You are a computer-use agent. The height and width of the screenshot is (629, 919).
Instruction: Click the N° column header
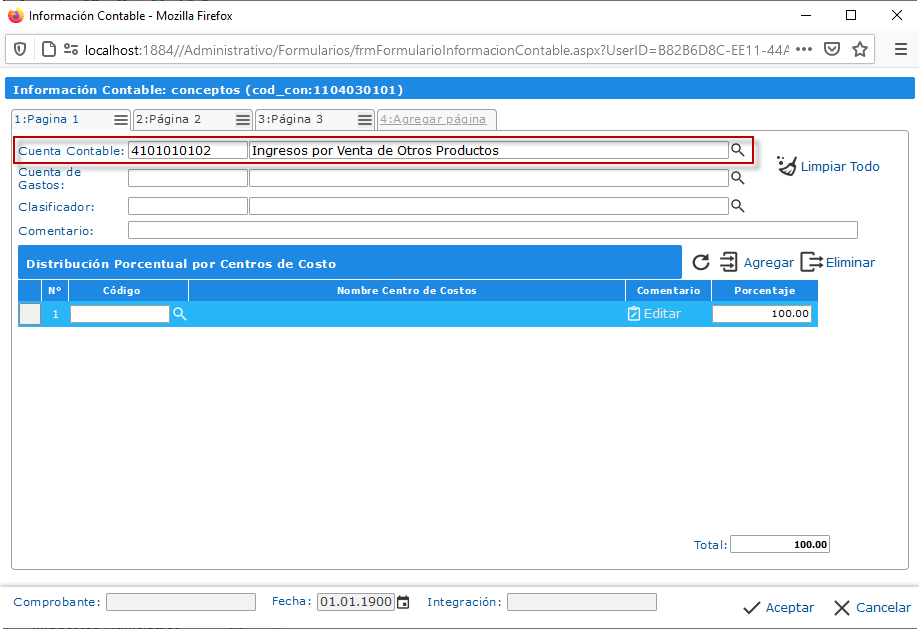point(55,291)
